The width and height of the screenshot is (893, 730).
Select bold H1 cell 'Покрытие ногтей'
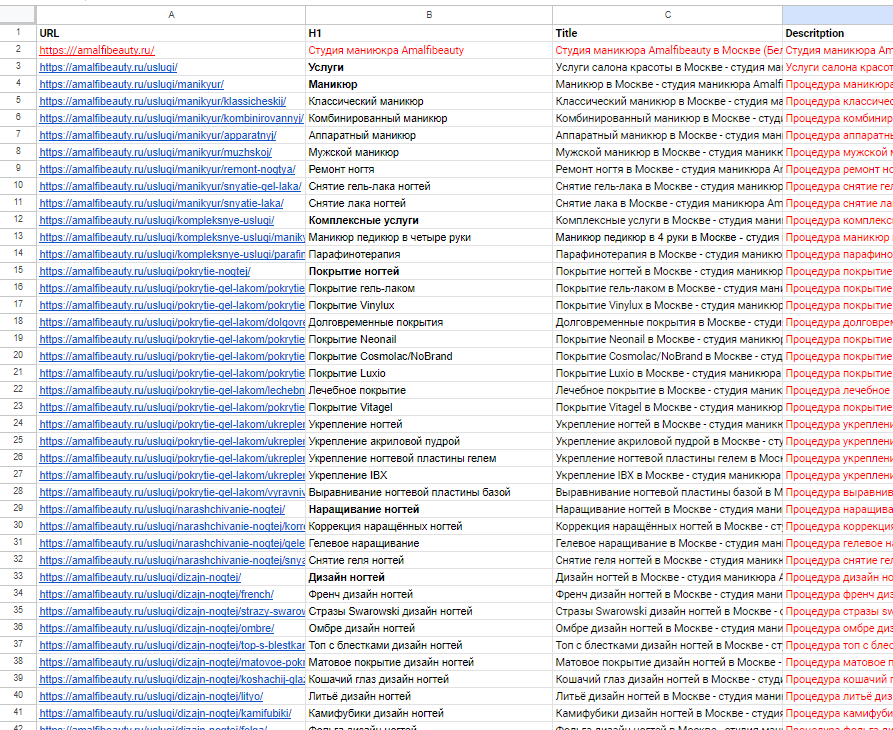pos(429,272)
